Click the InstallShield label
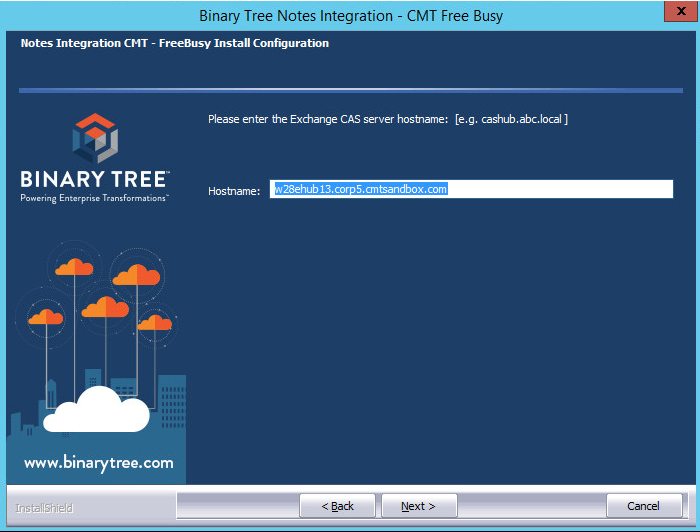This screenshot has width=700, height=532. point(44,508)
